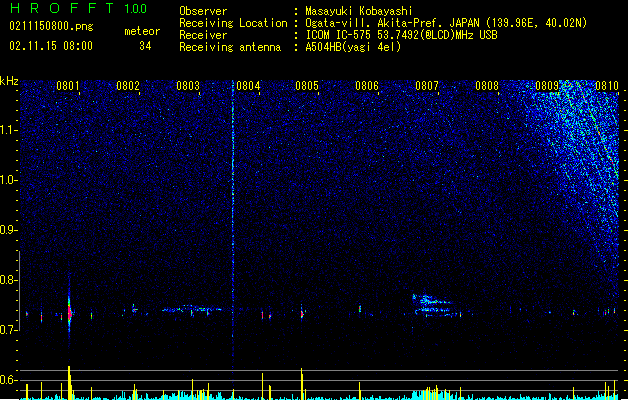Click the HROFFT 1.0.0 title text

tap(78, 8)
